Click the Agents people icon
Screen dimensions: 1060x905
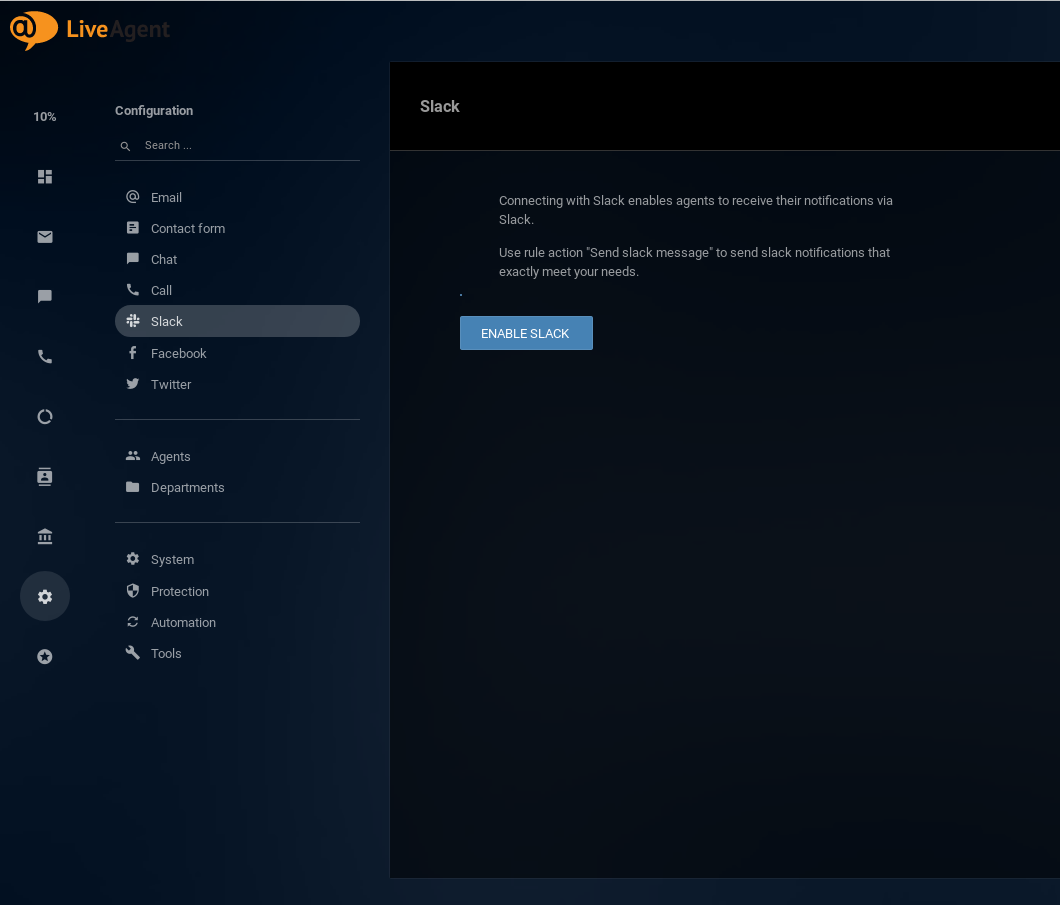[132, 456]
